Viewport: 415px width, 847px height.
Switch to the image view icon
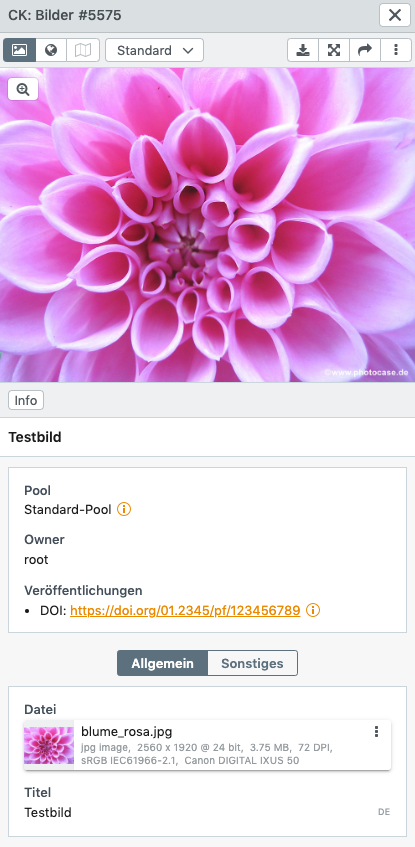point(19,50)
